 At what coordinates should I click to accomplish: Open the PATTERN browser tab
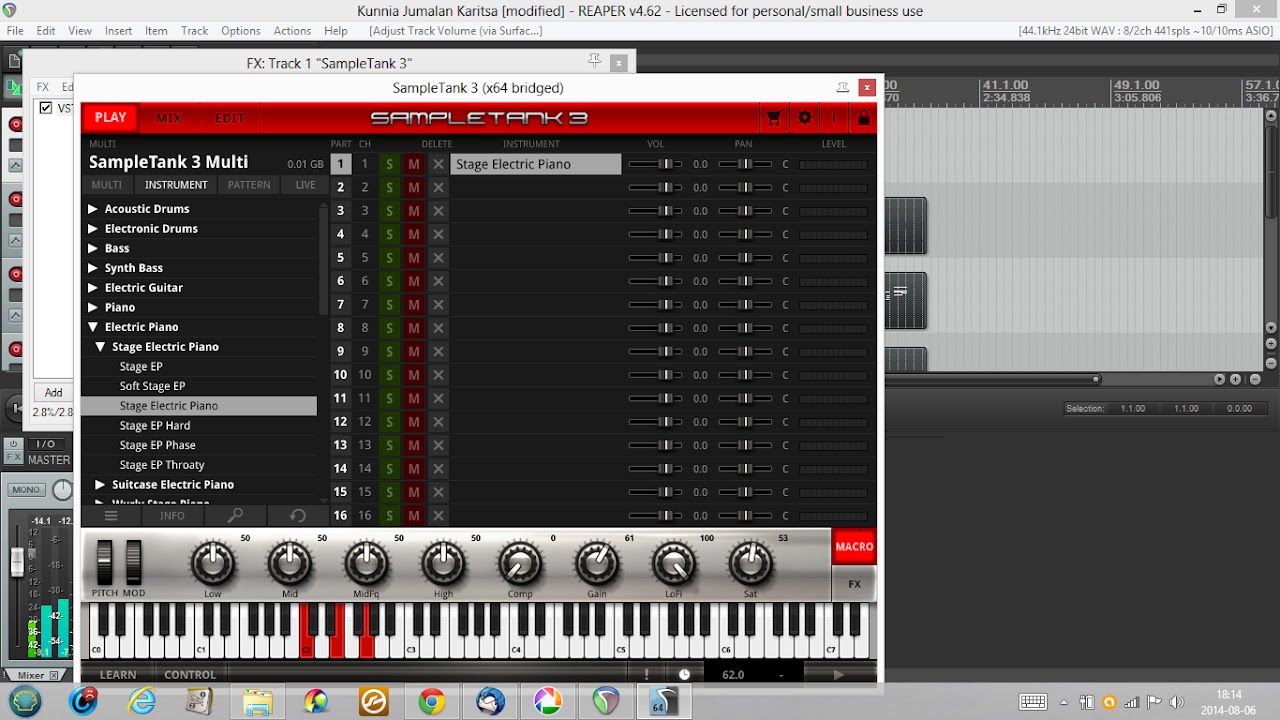249,185
